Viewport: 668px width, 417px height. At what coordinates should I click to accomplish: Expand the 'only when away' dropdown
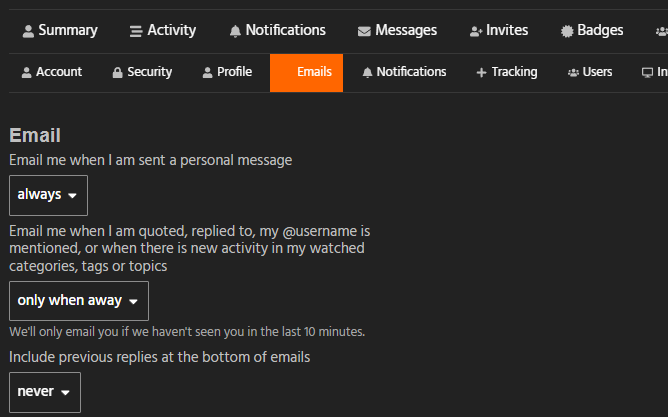79,301
